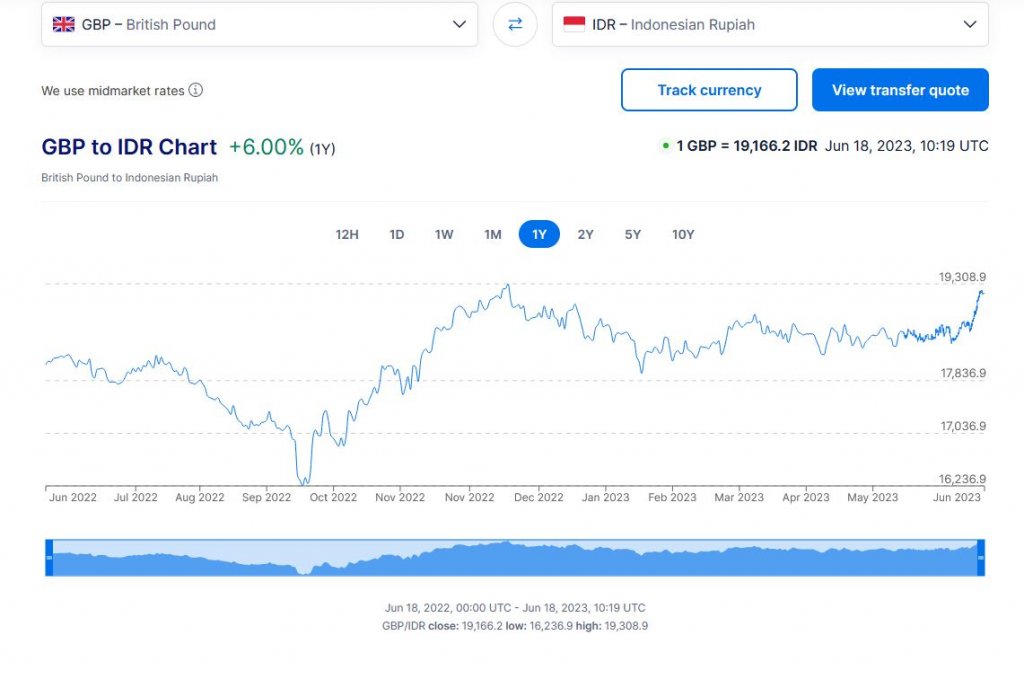
Task: Select the 1Y time range
Action: tap(539, 234)
